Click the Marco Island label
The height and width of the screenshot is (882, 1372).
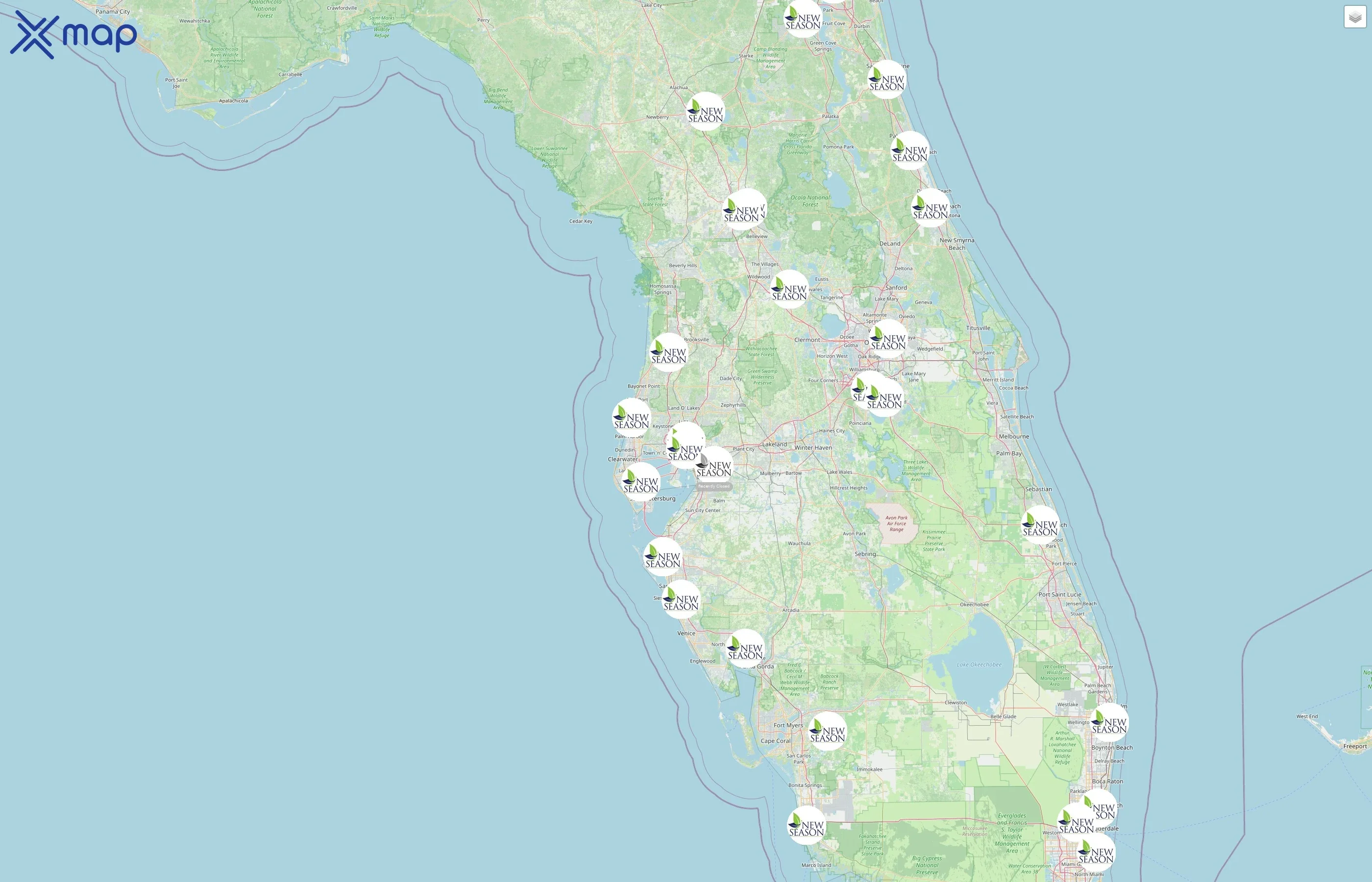tap(816, 865)
